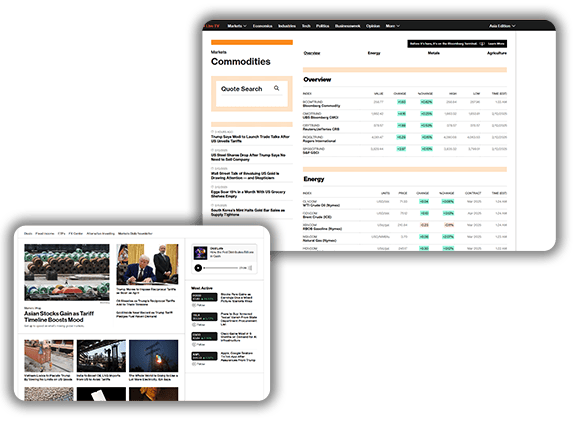Click the terminal monitor icon in banner

tap(482, 44)
